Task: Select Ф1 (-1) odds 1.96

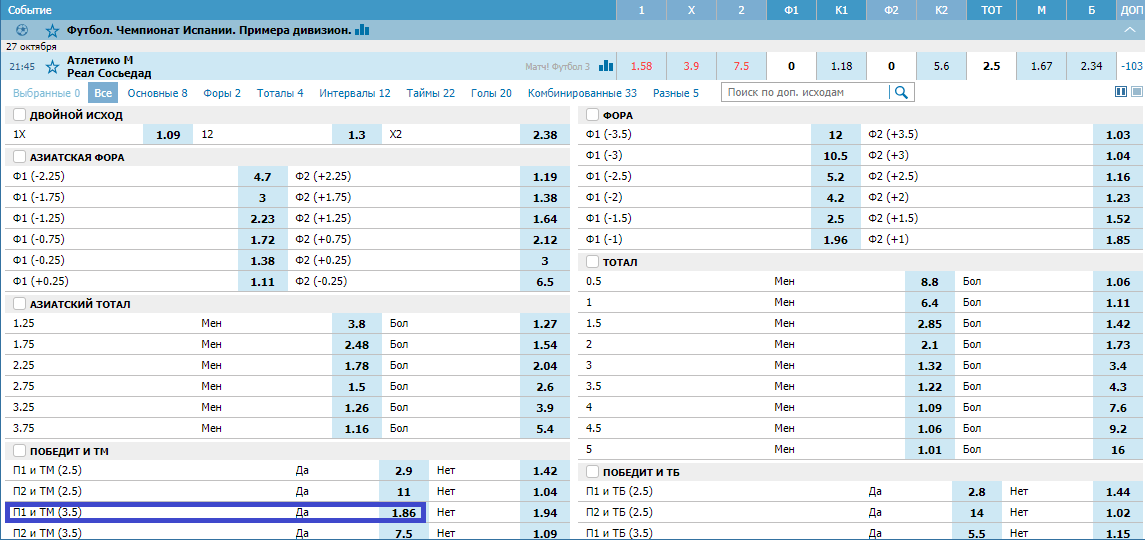Action: [835, 240]
